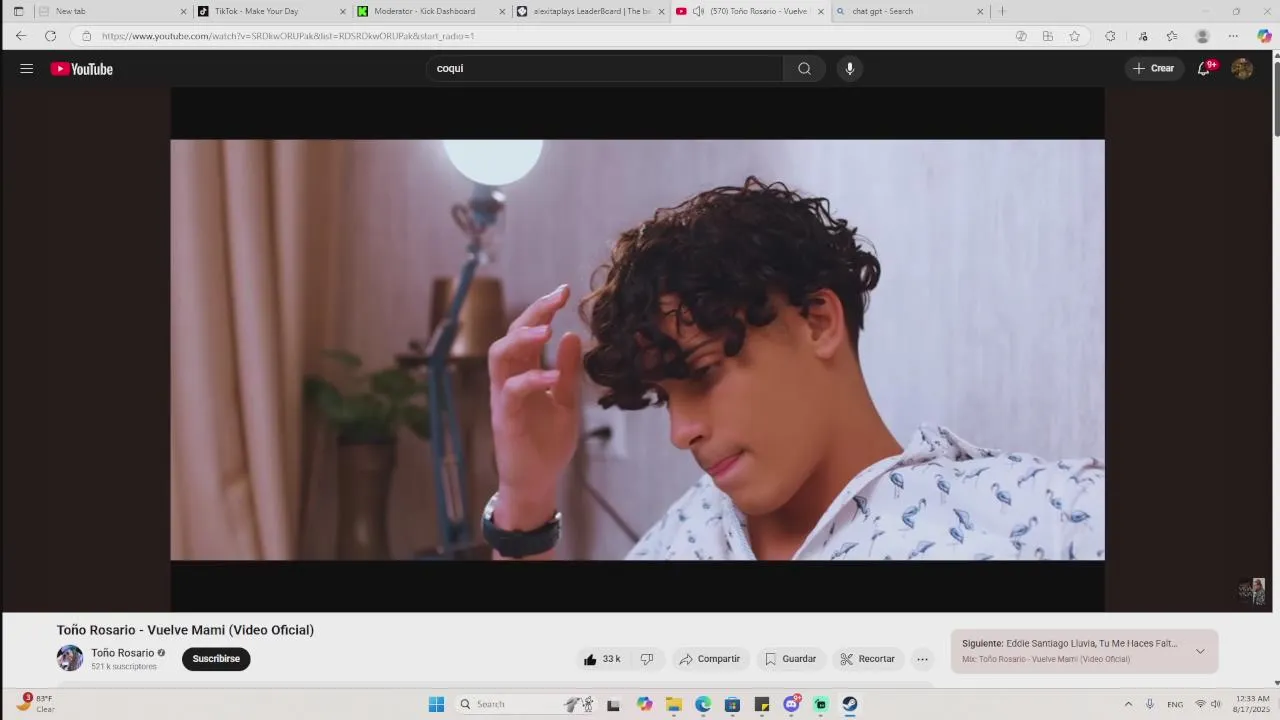Save video with Guardar button
Viewport: 1280px width, 720px height.
click(x=791, y=659)
